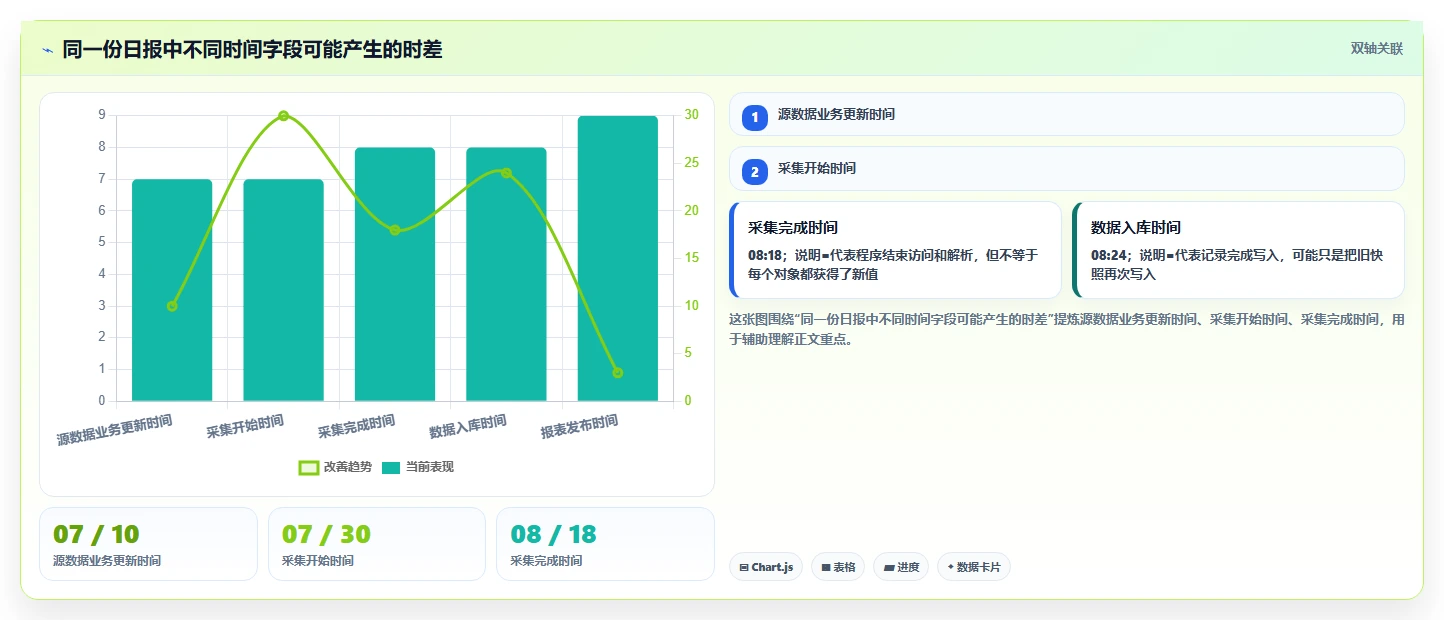
Task: Open the 数据入库时间 detail card
Action: (1238, 250)
